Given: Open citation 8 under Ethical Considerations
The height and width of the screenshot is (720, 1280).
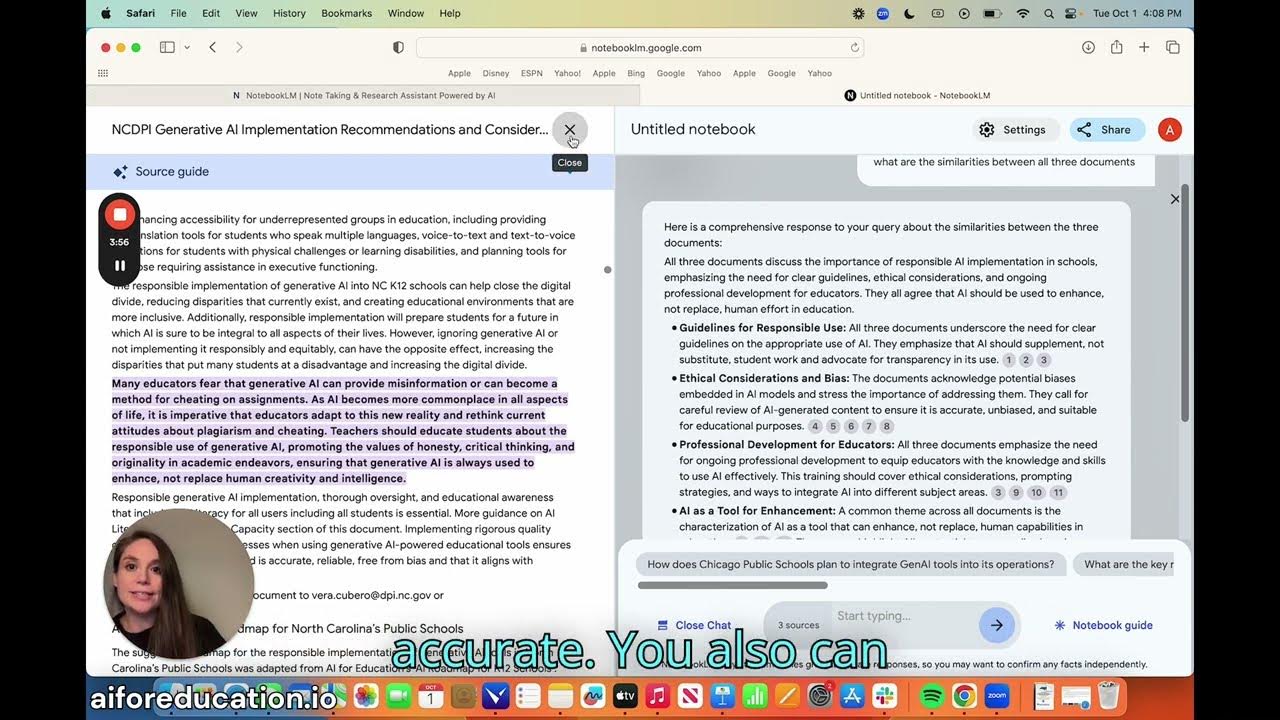Looking at the screenshot, I should click(886, 426).
